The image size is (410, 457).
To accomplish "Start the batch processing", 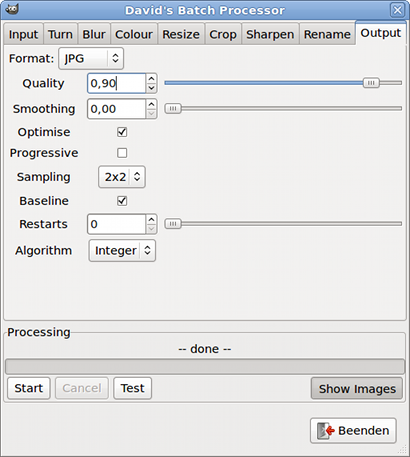I will pos(29,388).
